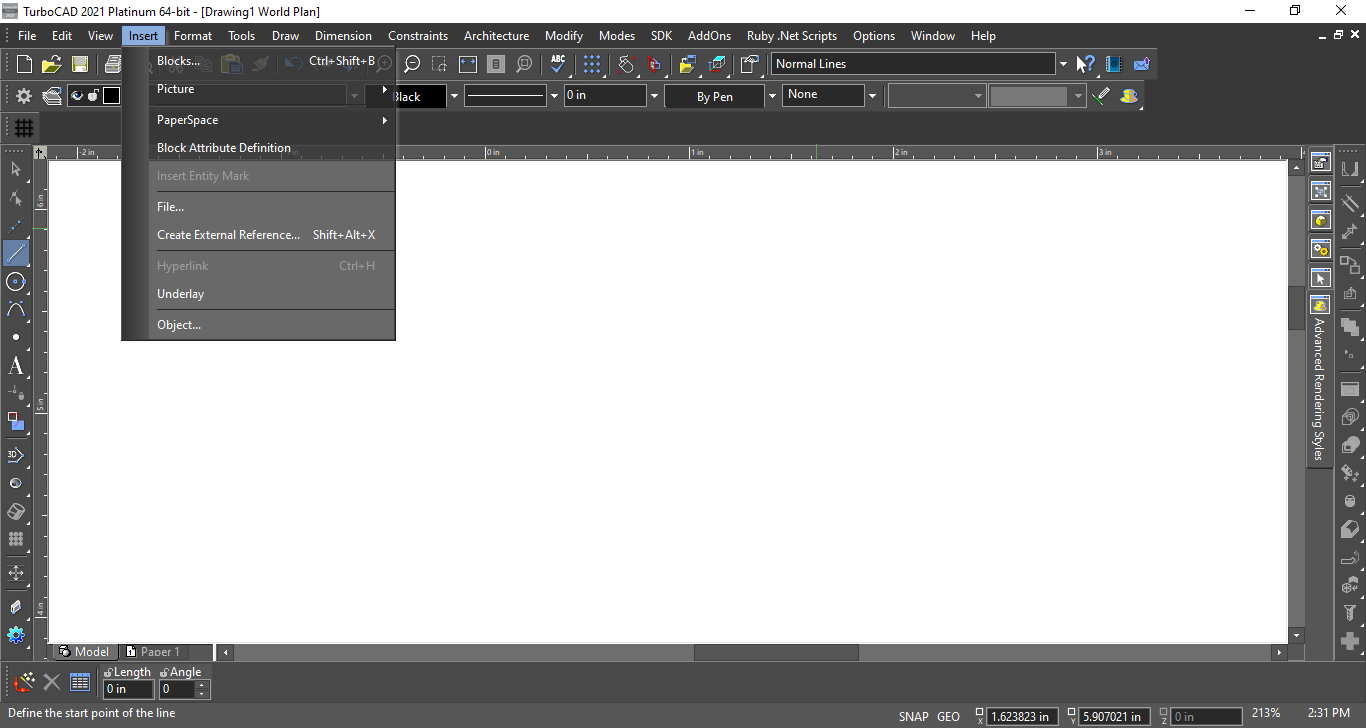1366x728 pixels.
Task: Click the blue gear icon in left toolbar
Action: [16, 635]
